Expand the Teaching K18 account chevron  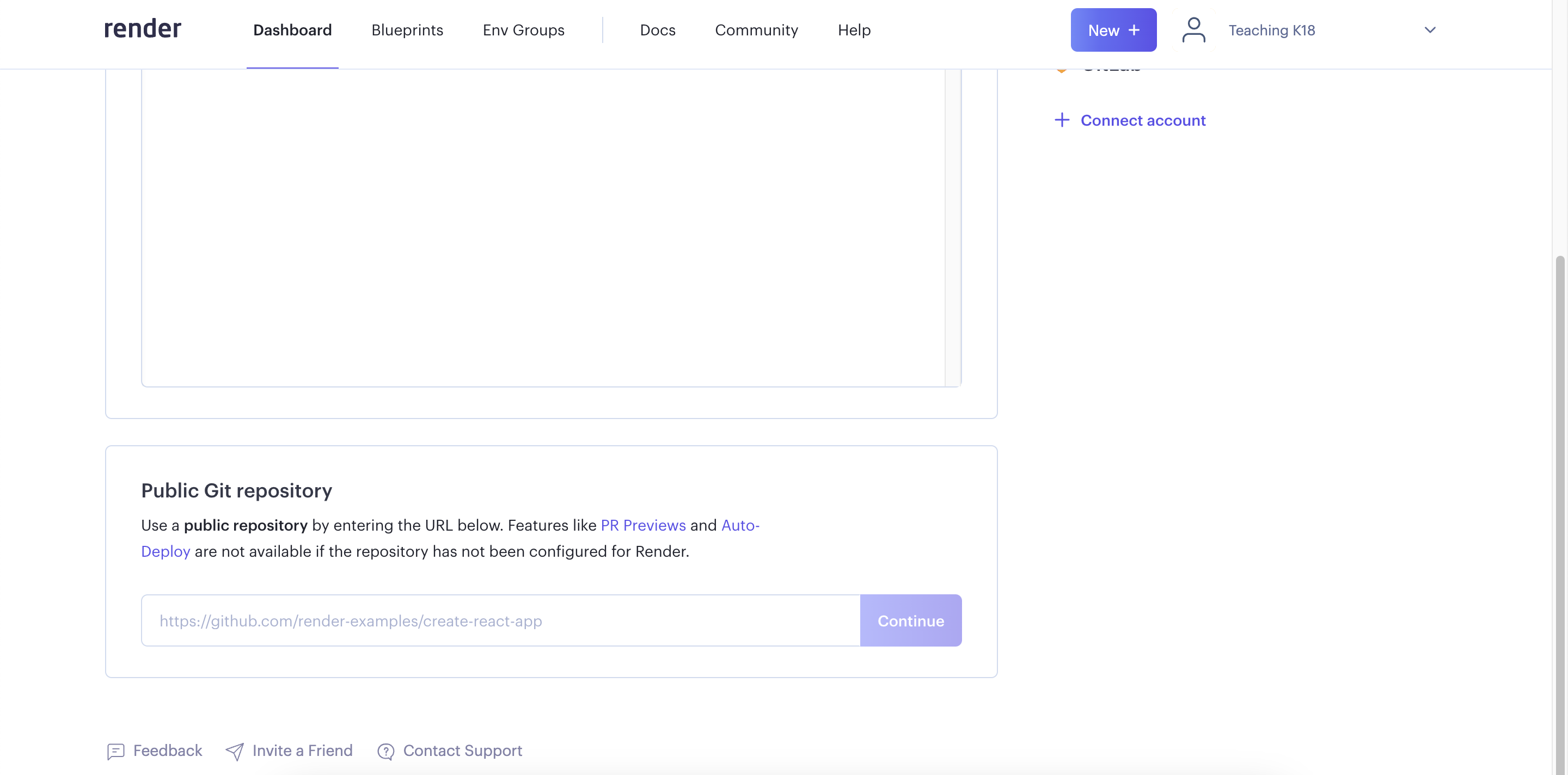(x=1430, y=30)
